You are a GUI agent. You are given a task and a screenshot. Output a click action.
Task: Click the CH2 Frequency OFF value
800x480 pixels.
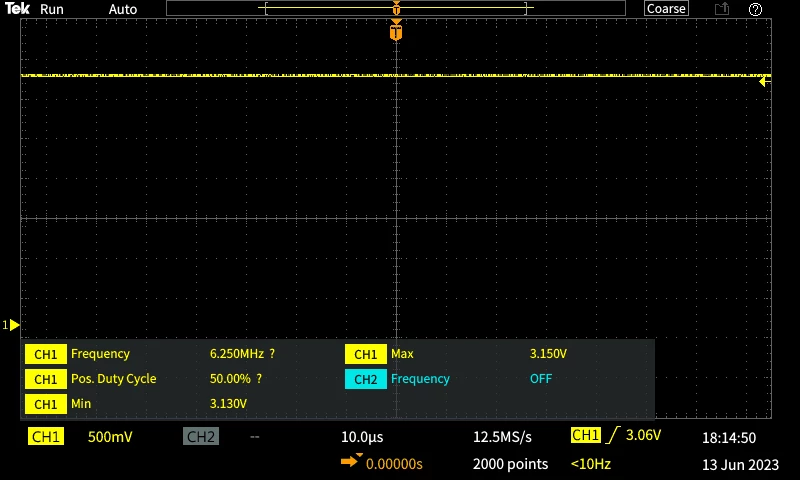point(541,378)
